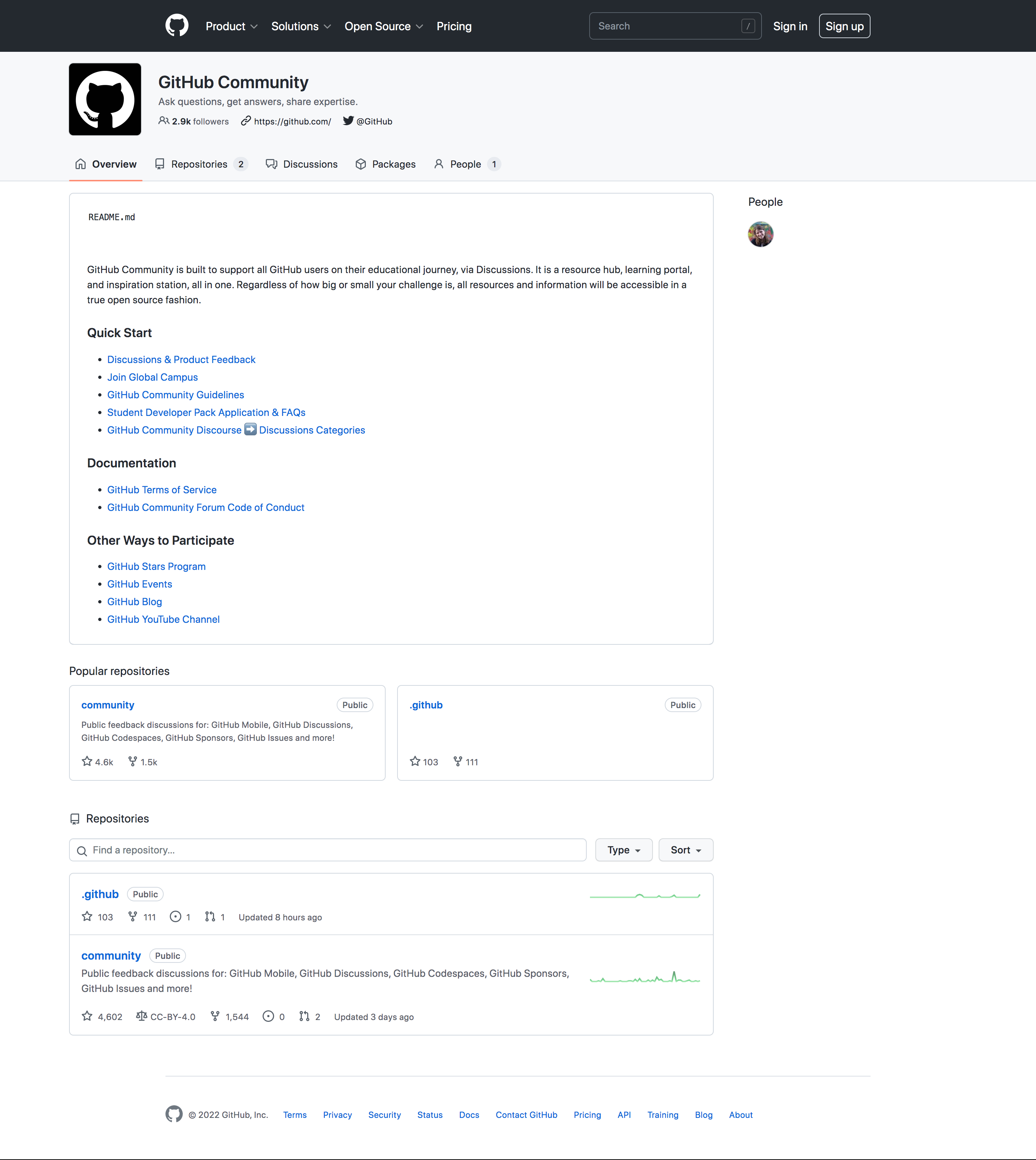This screenshot has width=1036, height=1160.
Task: Click the slash shortcut key icon in search
Action: pos(748,26)
